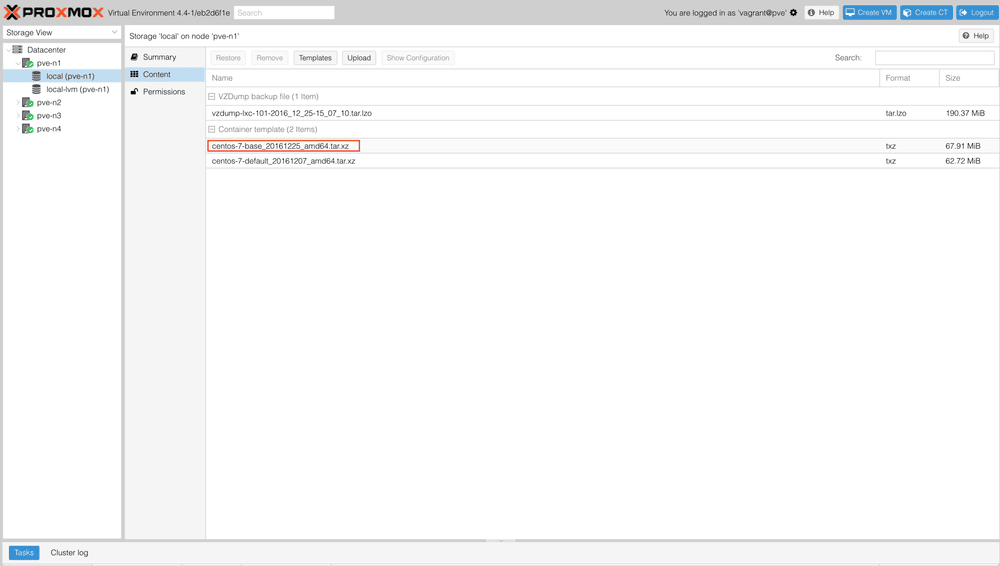Click the gear icon next to vagrant@pve
The width and height of the screenshot is (1000, 566).
coord(793,13)
